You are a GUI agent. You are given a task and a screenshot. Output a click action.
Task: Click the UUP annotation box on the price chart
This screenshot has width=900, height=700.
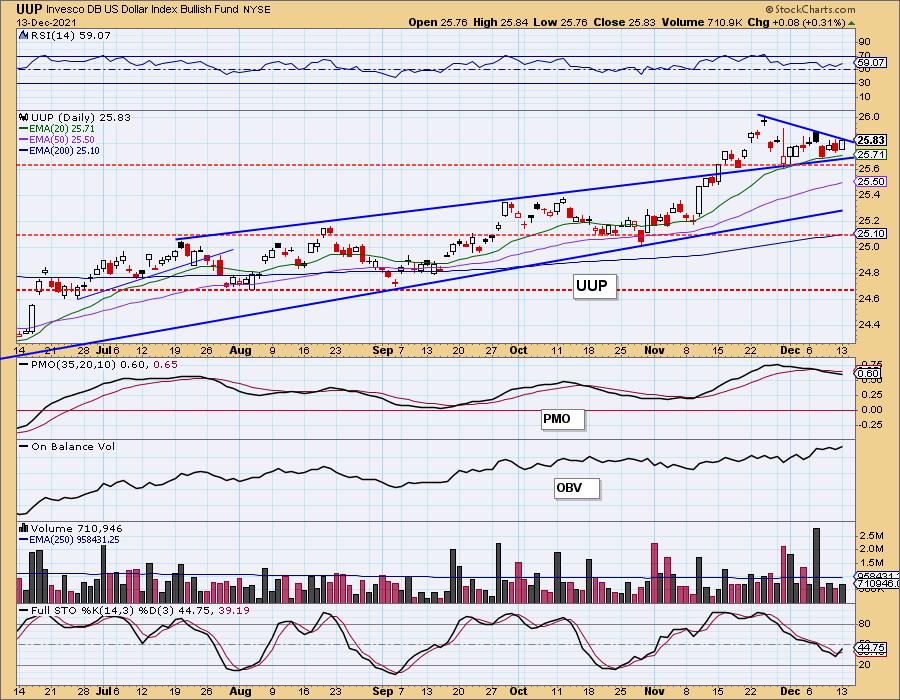click(x=595, y=286)
